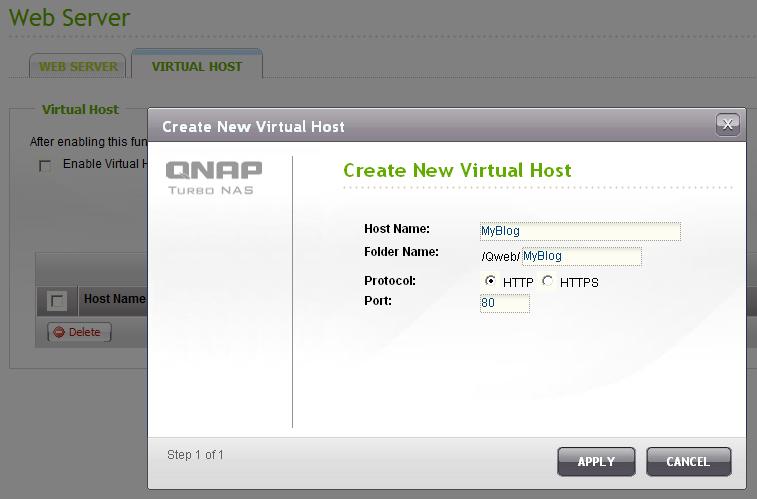The width and height of the screenshot is (757, 499).
Task: Click the Web Server page heading
Action: coord(69,18)
